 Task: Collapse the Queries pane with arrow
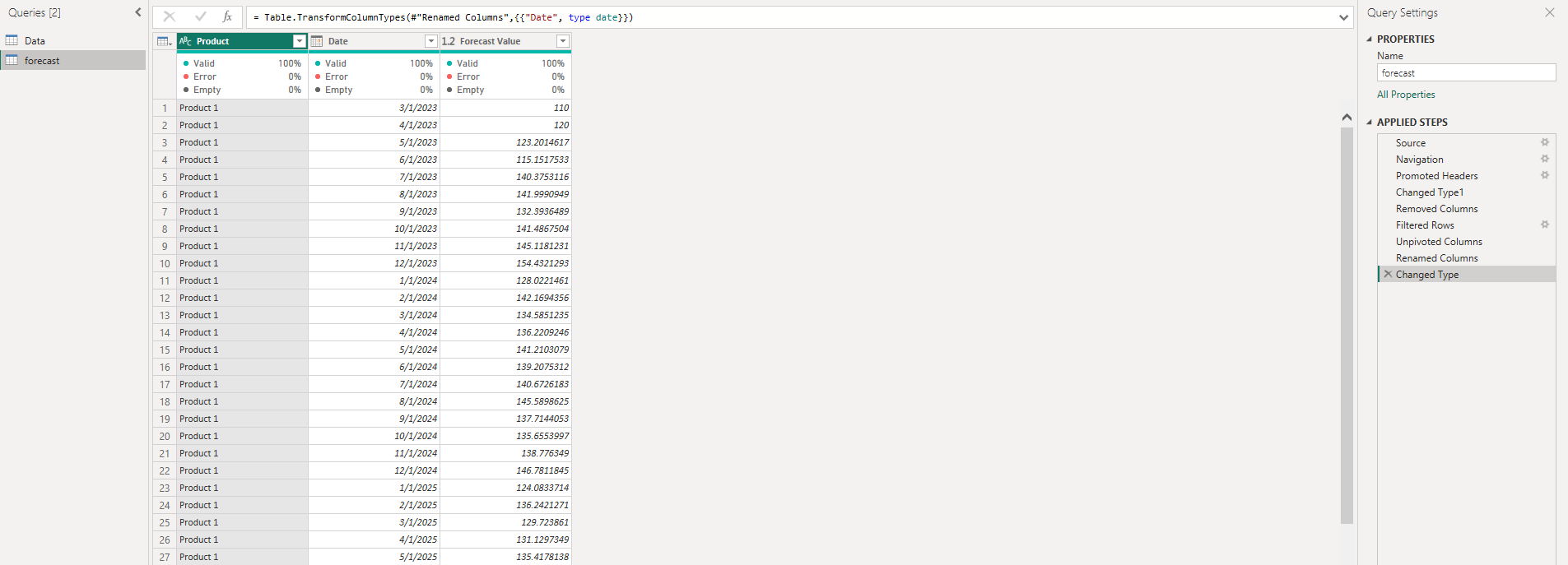(x=138, y=12)
